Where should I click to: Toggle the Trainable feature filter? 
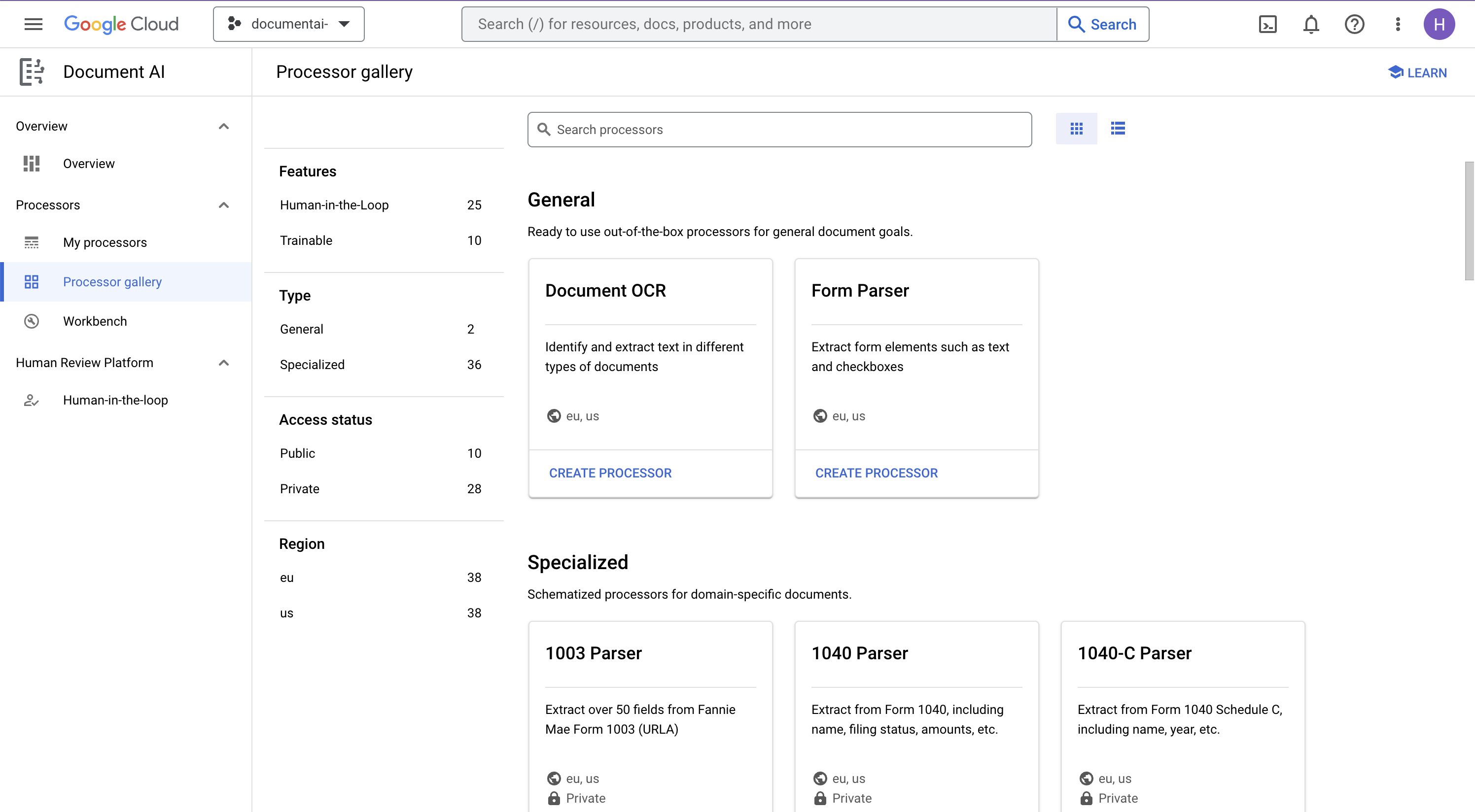point(305,240)
